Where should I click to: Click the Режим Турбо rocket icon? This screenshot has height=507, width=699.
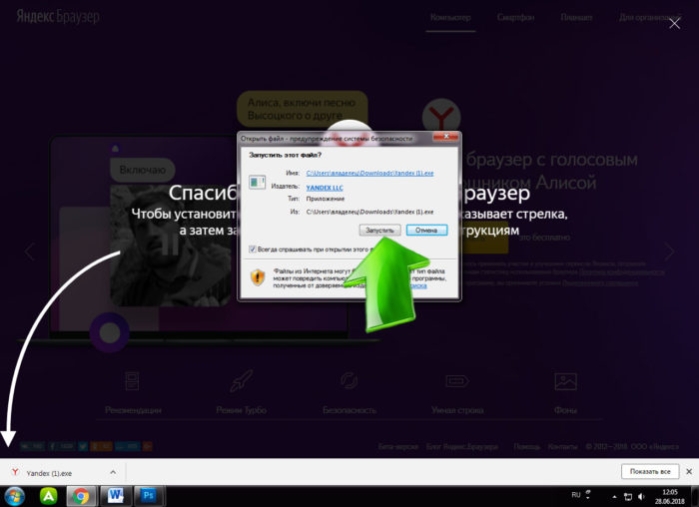point(241,381)
